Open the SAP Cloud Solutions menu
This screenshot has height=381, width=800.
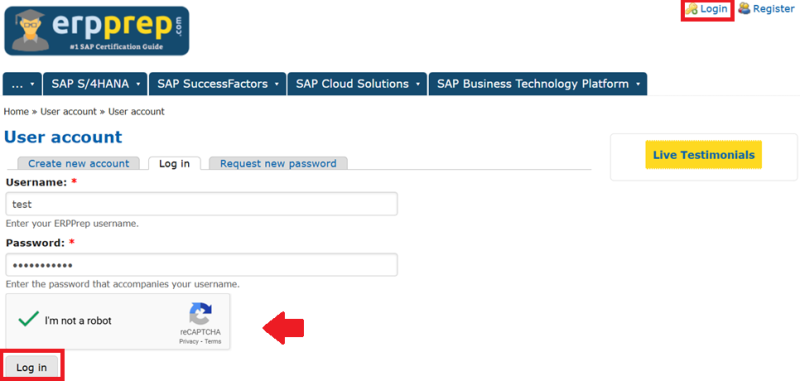(358, 84)
